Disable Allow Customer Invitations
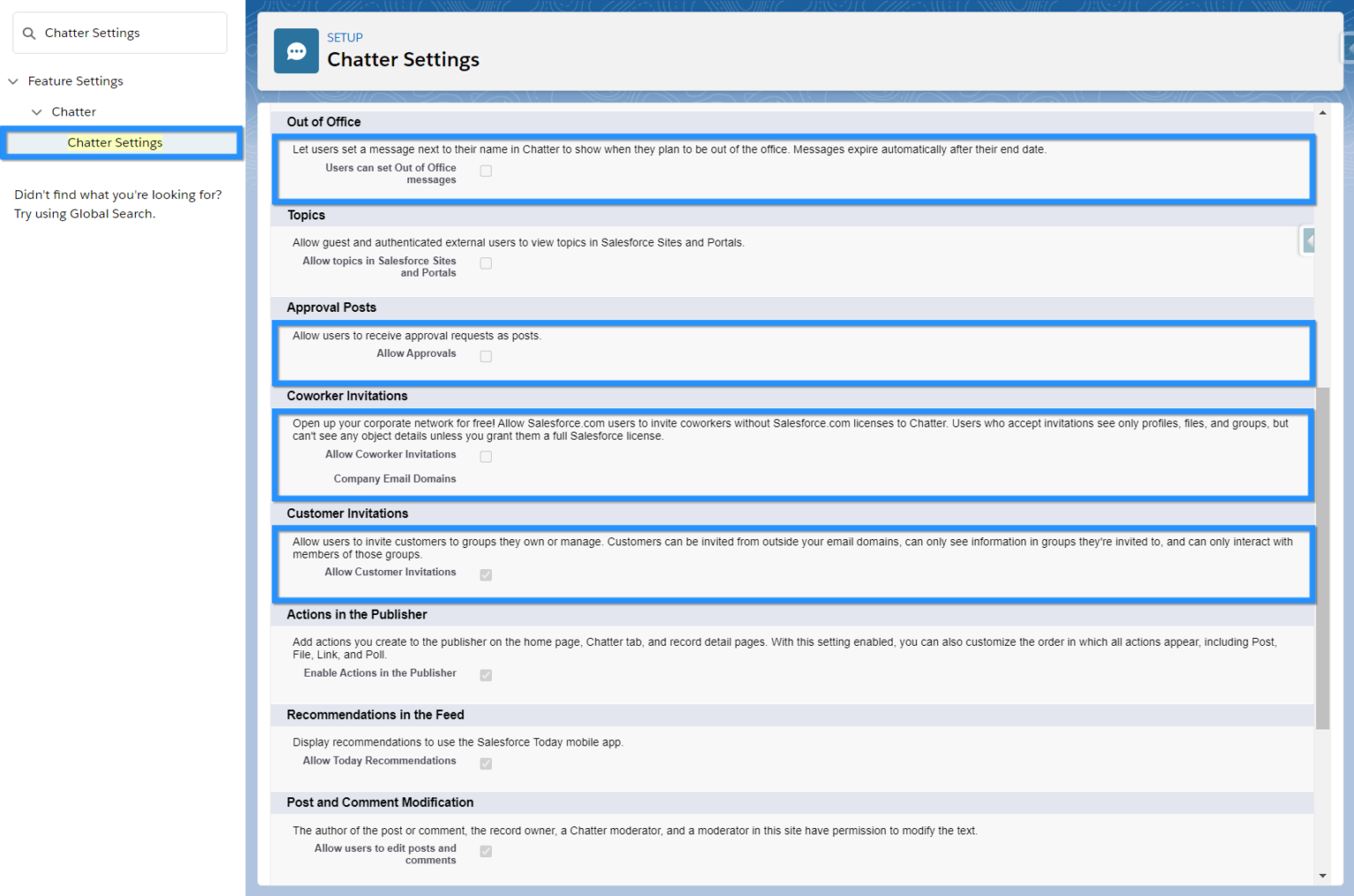The image size is (1354, 896). point(486,574)
